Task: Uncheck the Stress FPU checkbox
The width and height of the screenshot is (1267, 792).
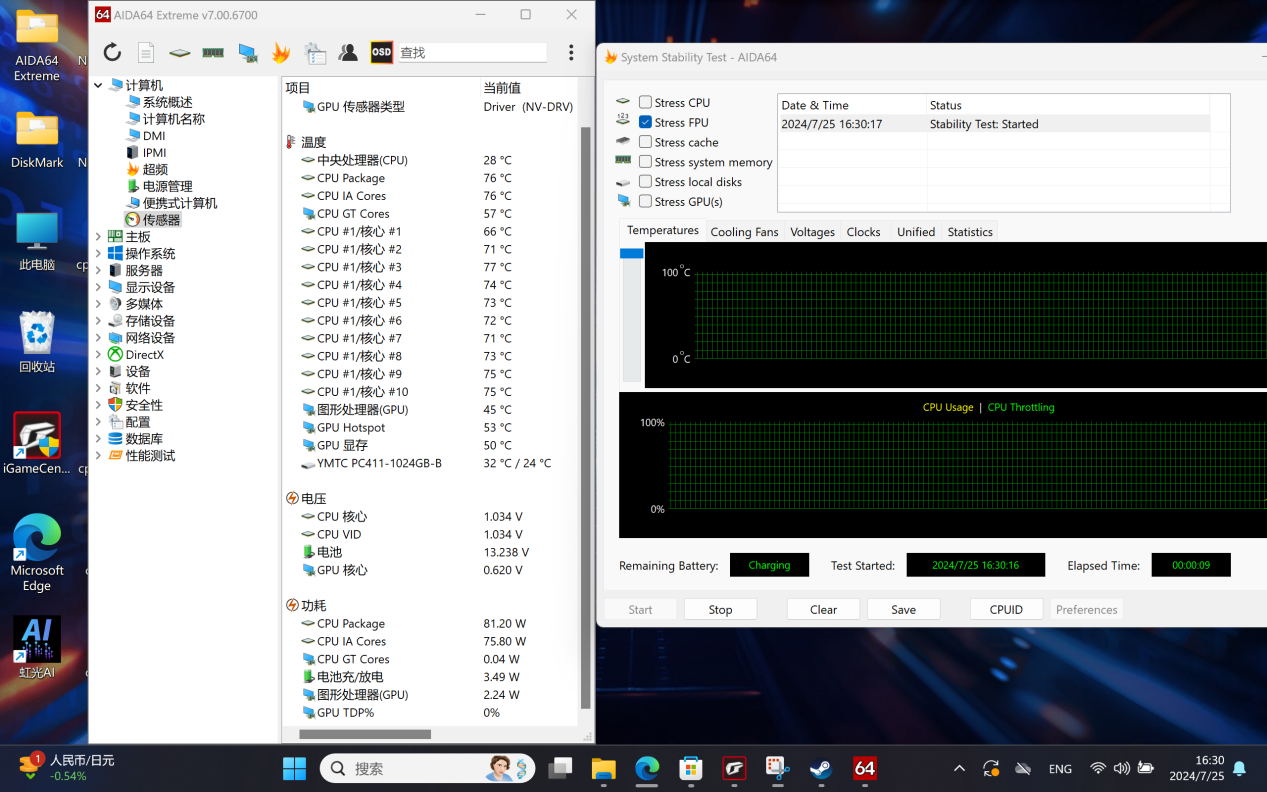Action: point(645,122)
